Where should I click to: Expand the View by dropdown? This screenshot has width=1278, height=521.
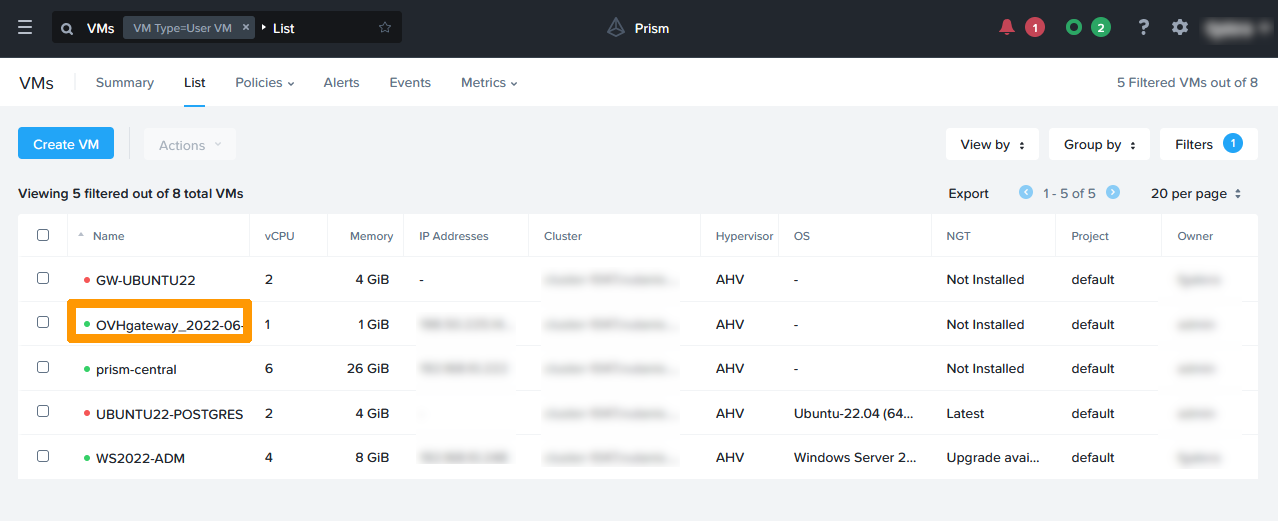coord(992,144)
